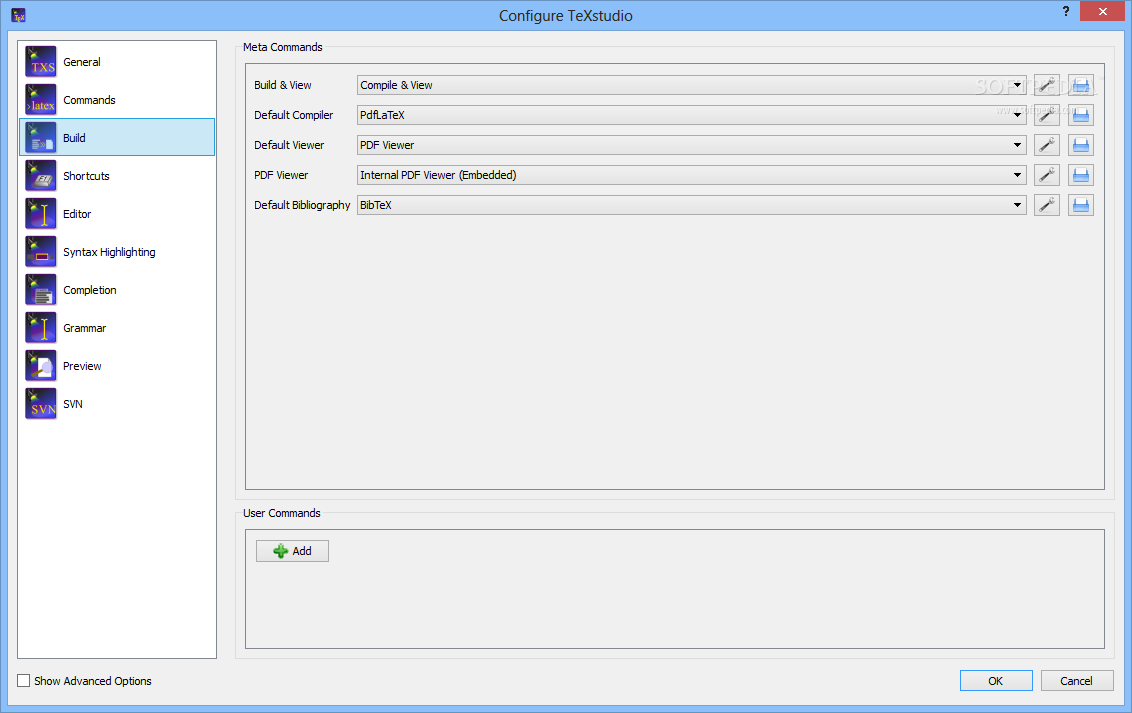Viewport: 1132px width, 713px height.
Task: Click wrench icon for Build & View
Action: tap(1047, 85)
